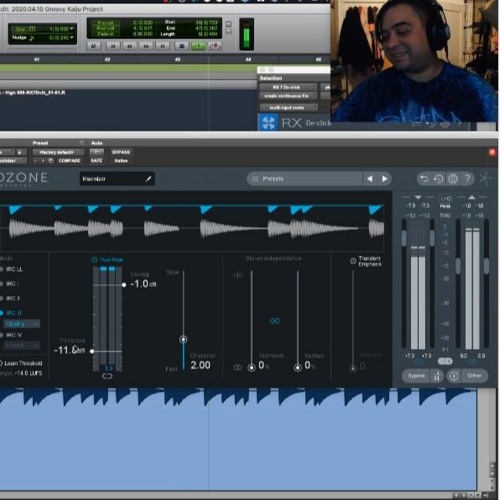Open the create continuous file dropdown
The height and width of the screenshot is (500, 500).
(288, 96)
